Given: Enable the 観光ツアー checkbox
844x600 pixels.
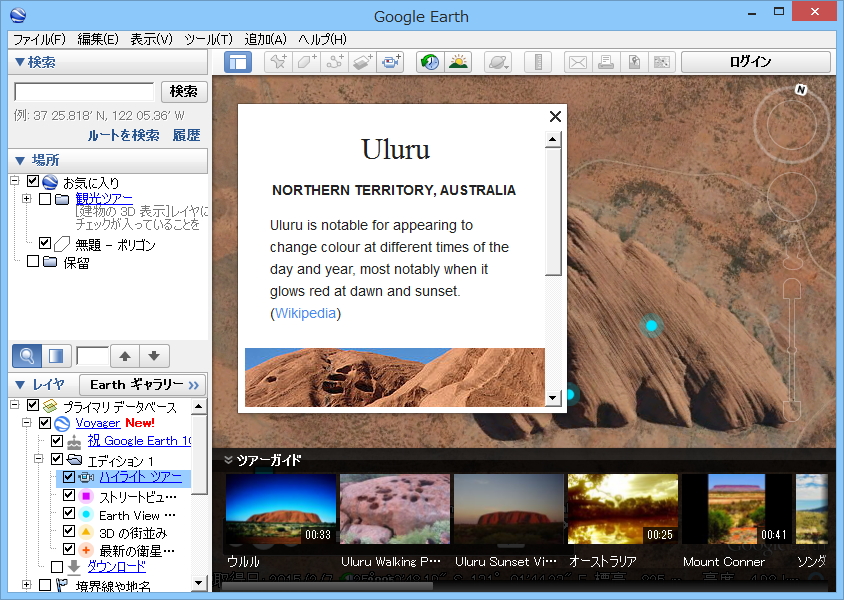Looking at the screenshot, I should pyautogui.click(x=45, y=199).
